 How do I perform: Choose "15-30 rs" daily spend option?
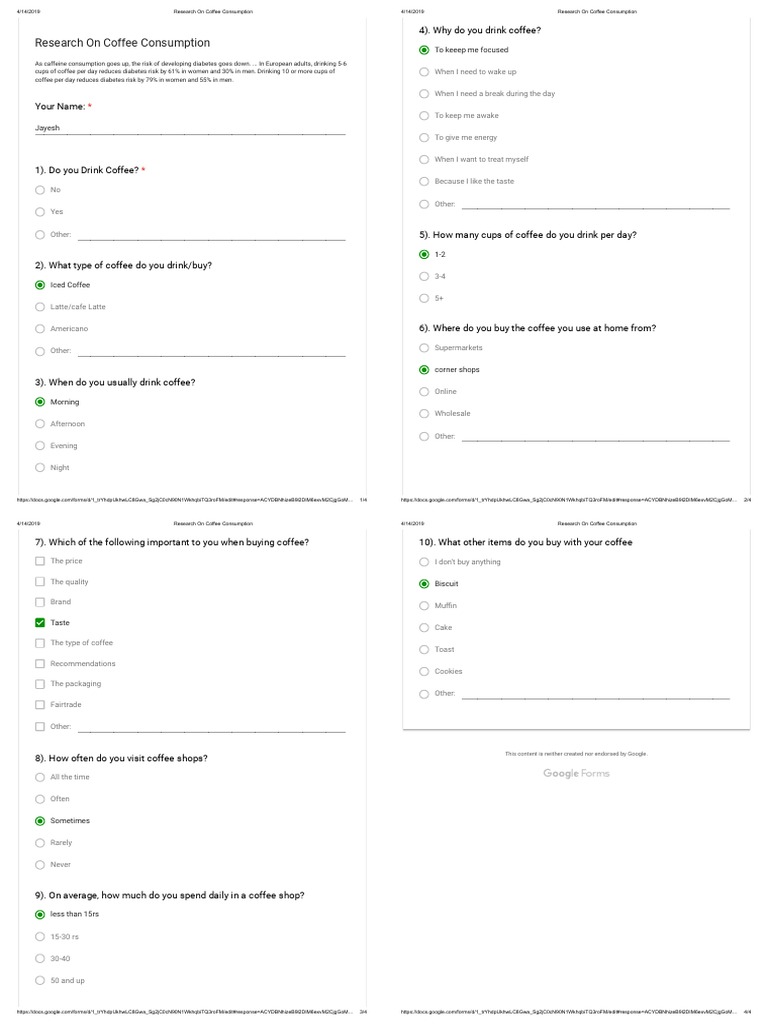coord(40,936)
